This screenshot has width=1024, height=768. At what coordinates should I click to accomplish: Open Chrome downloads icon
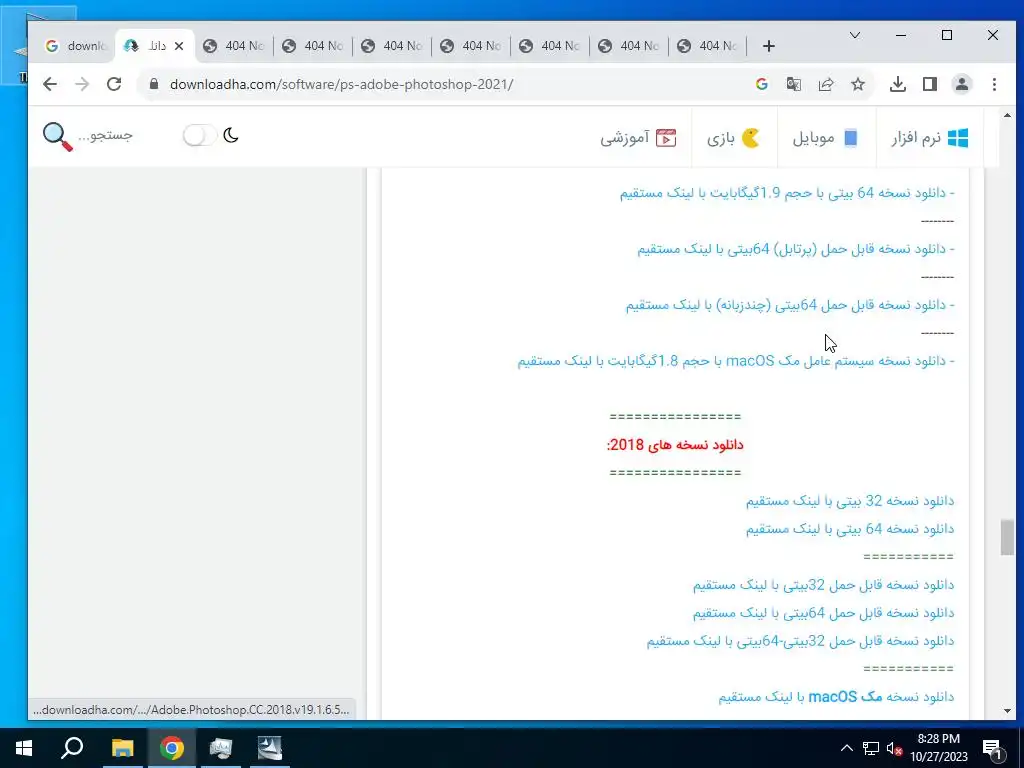tap(898, 84)
